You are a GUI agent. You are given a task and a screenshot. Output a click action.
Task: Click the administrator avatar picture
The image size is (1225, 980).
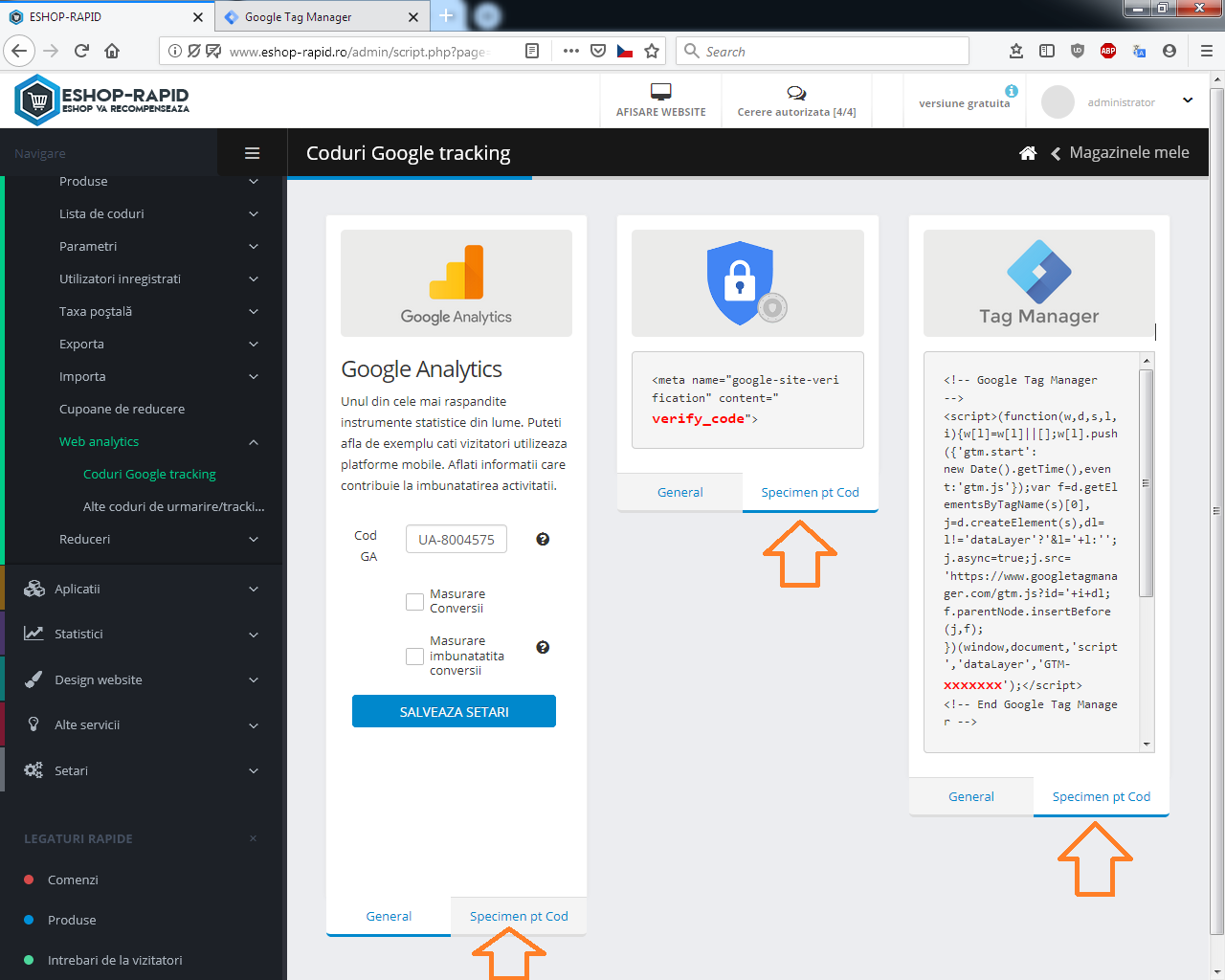pyautogui.click(x=1058, y=101)
